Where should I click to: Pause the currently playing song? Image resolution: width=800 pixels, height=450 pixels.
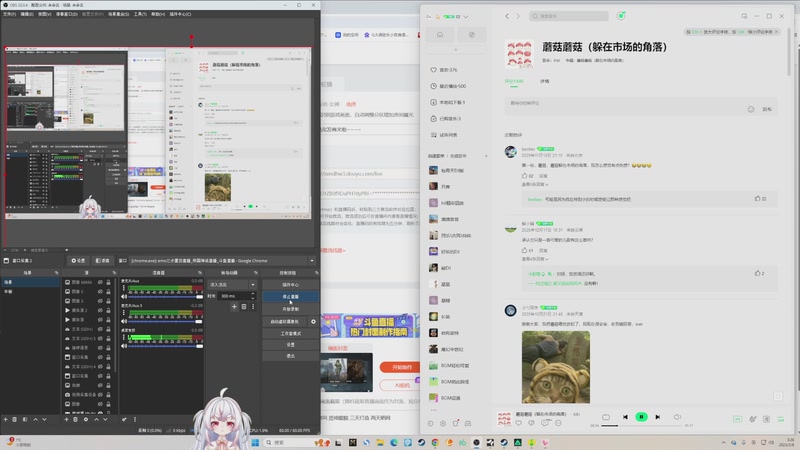pos(641,417)
